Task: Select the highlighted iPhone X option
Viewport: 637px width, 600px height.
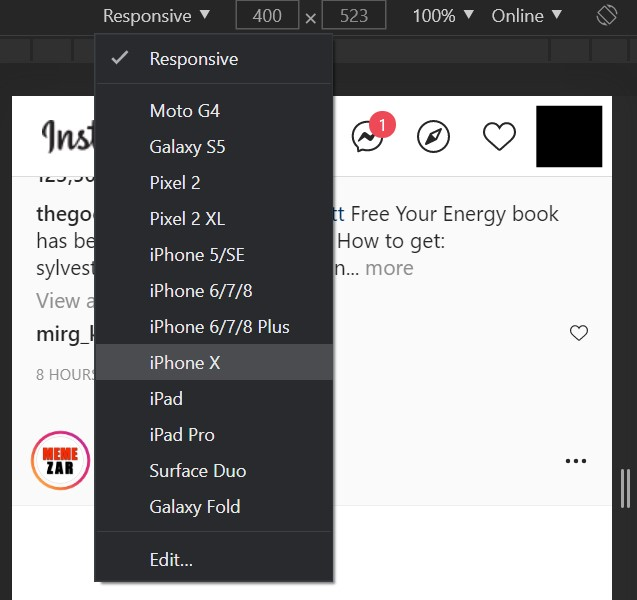Action: [x=214, y=362]
